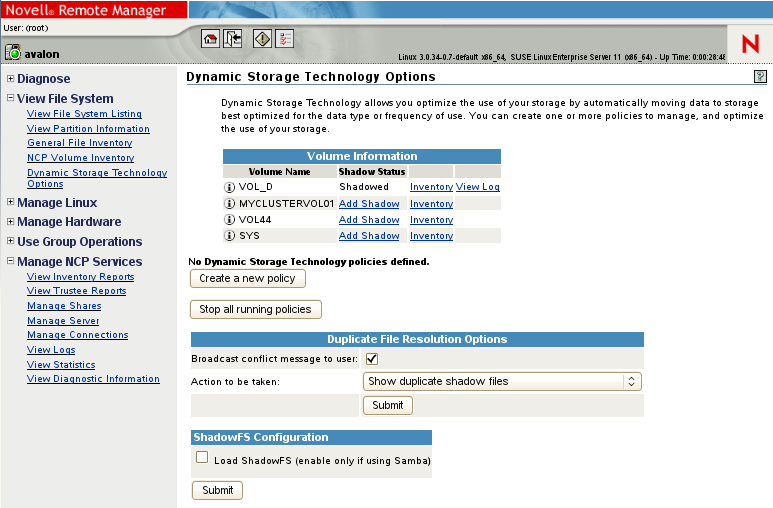The image size is (773, 508).
Task: Open View Diagnostic Information
Action: pos(93,379)
